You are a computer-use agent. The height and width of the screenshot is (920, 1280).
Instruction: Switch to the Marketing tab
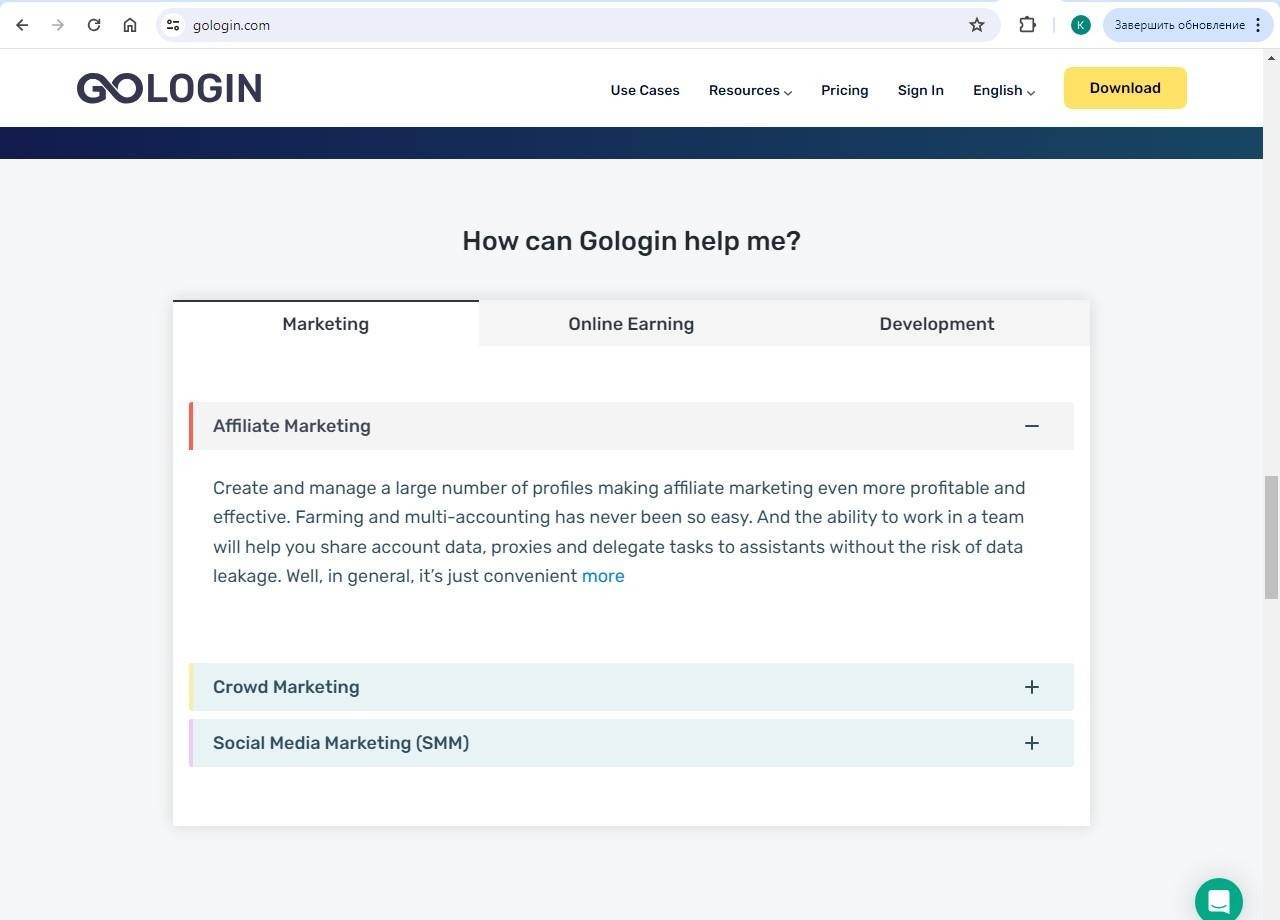click(326, 323)
